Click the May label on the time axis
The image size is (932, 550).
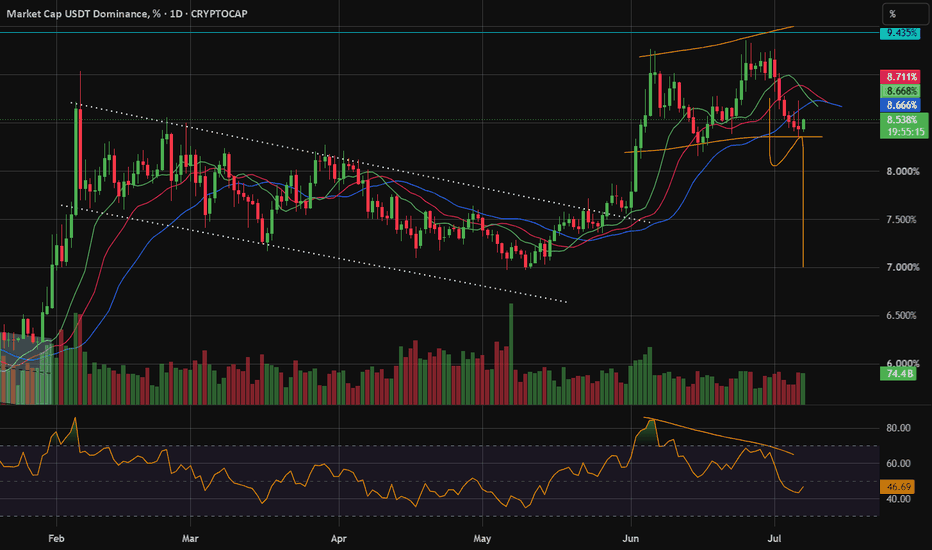tap(482, 539)
